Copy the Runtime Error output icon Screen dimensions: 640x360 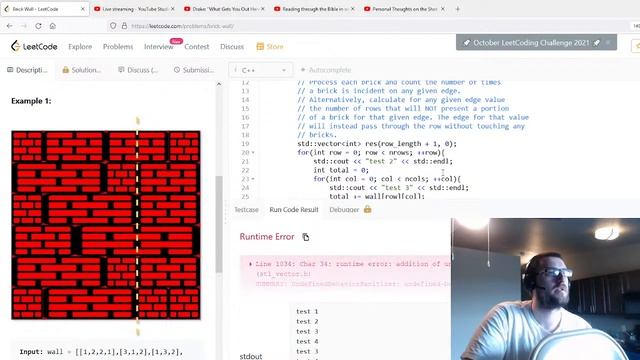tap(305, 237)
